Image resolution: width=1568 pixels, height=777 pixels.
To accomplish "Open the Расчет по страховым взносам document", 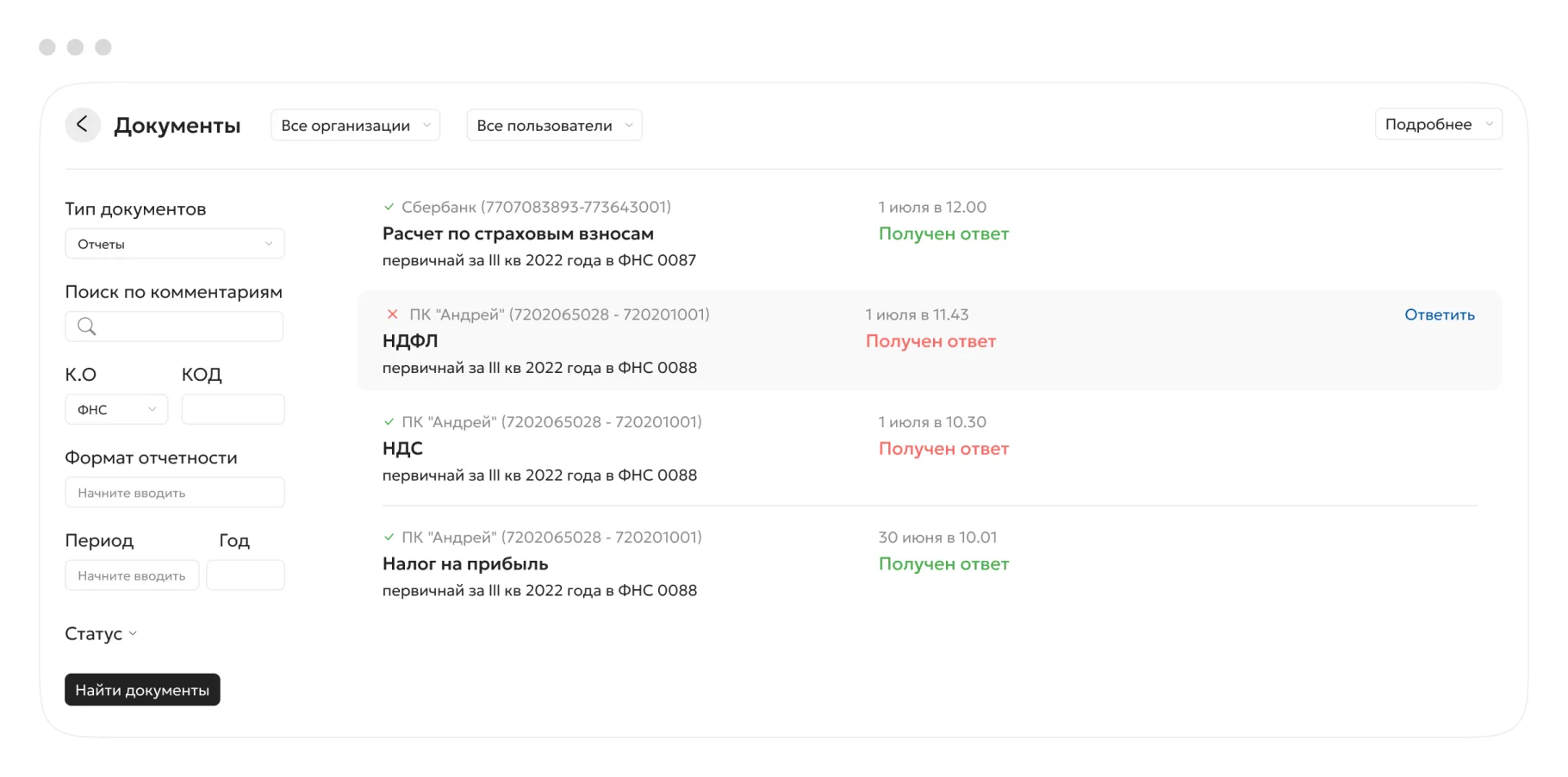I will (518, 233).
